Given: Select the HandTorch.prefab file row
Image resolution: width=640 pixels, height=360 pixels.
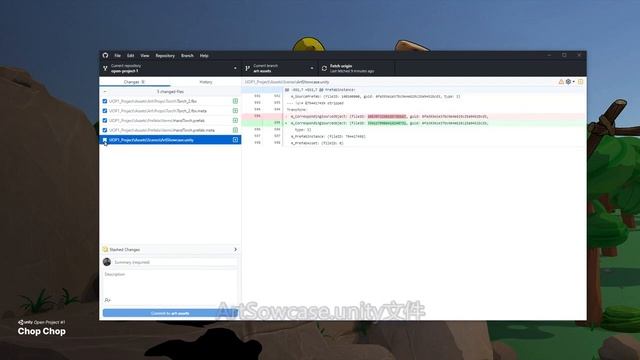Looking at the screenshot, I should (170, 120).
